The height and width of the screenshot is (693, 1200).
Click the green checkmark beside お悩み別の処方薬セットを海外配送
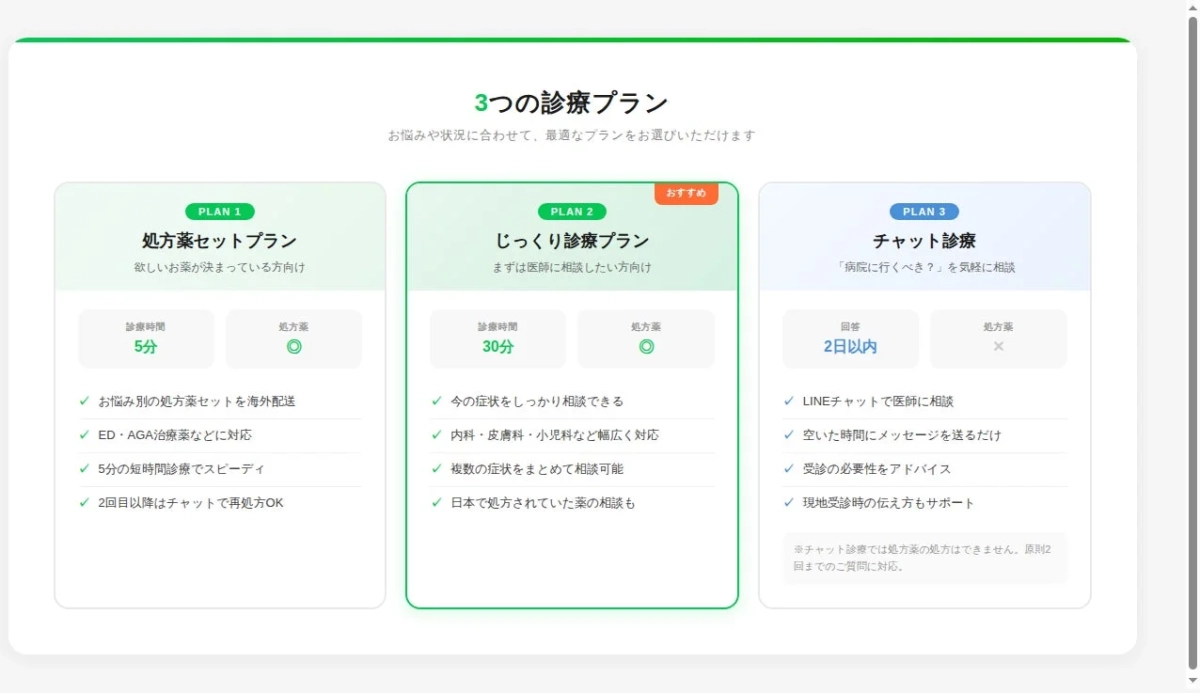pos(84,401)
